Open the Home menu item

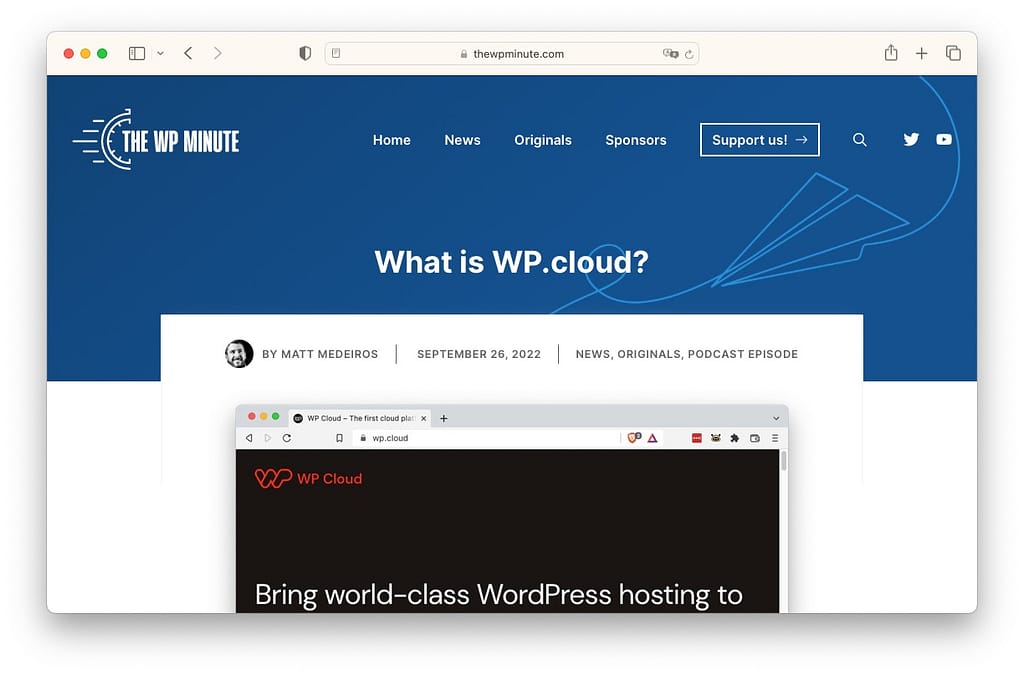click(x=392, y=140)
